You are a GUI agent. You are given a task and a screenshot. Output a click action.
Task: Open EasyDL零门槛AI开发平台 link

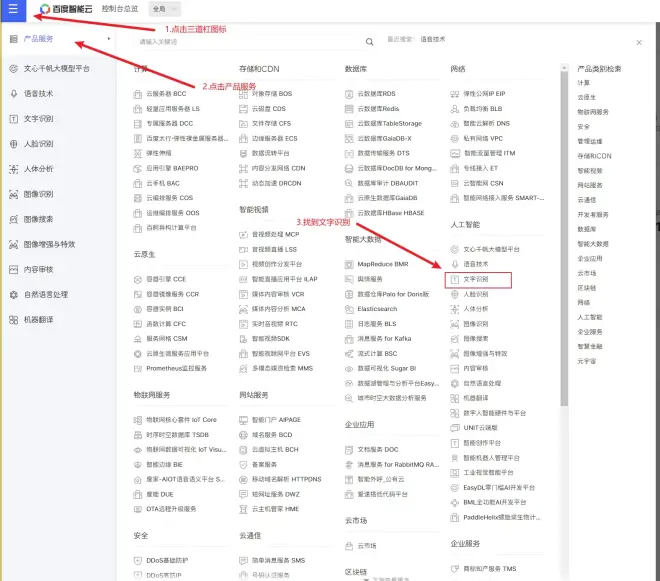click(499, 488)
